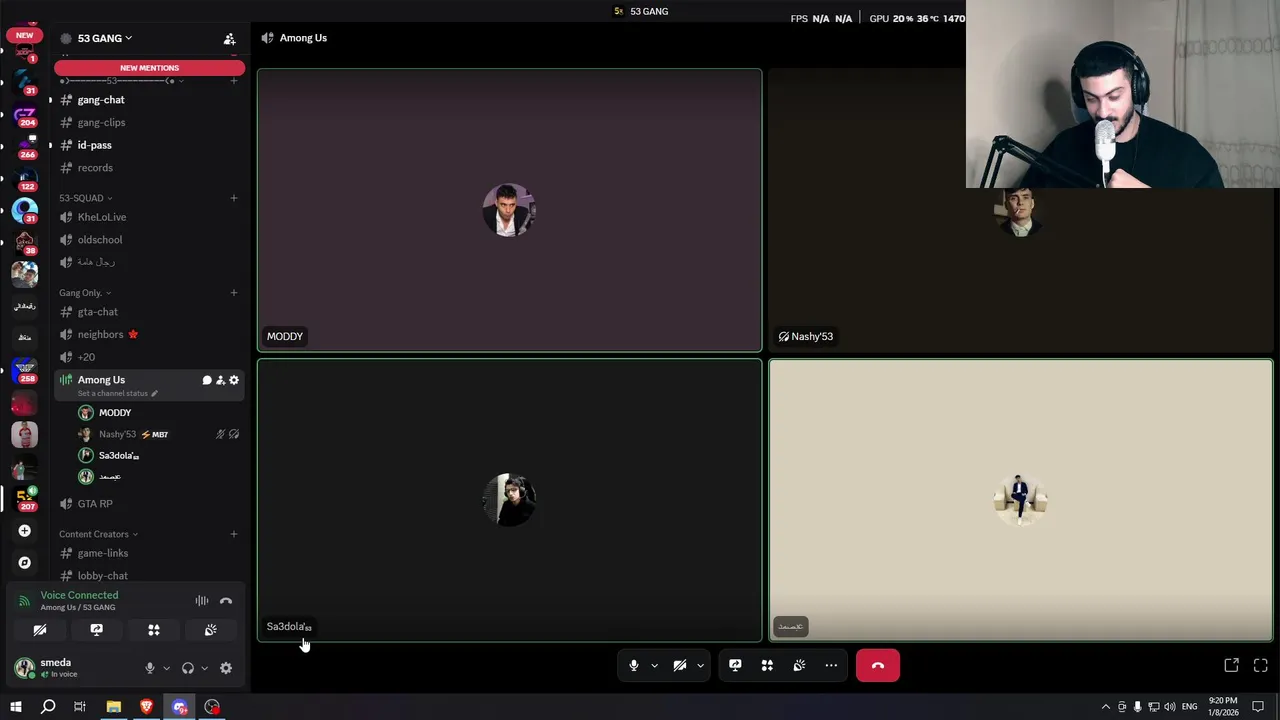
Task: Open chat for the Among Us voice channel
Action: pos(207,380)
